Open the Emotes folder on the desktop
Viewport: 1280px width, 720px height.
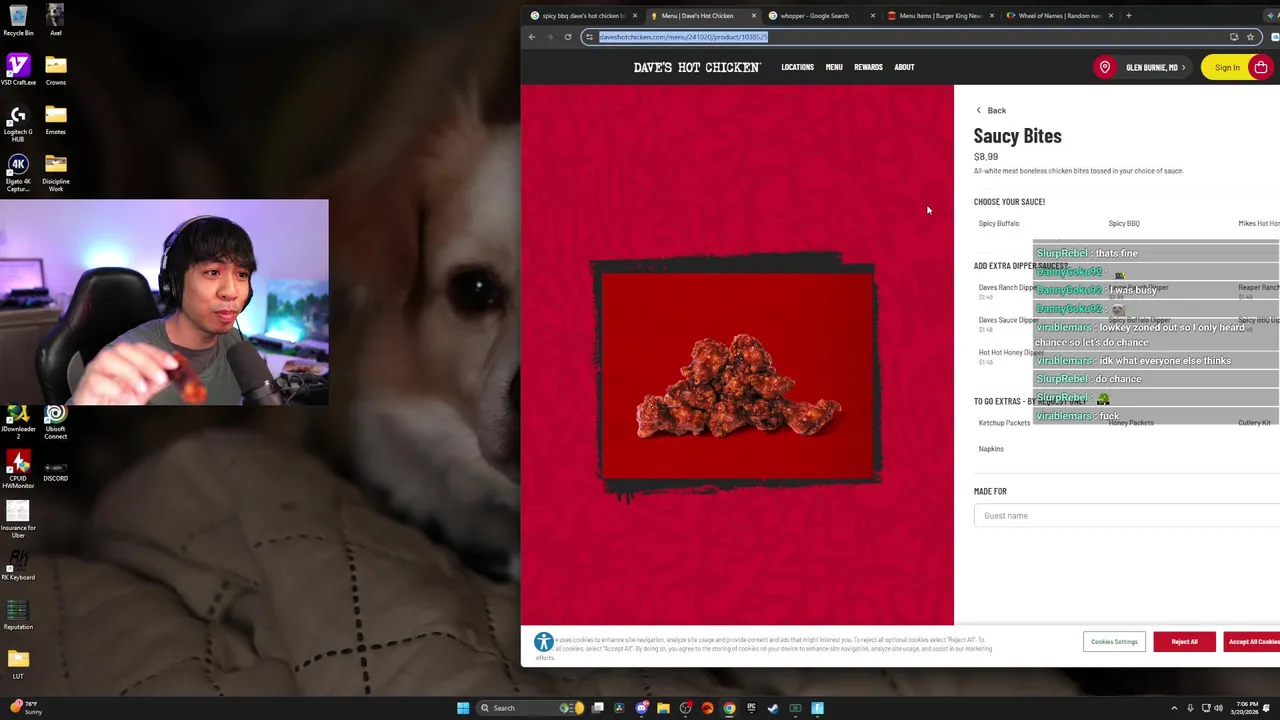[55, 120]
